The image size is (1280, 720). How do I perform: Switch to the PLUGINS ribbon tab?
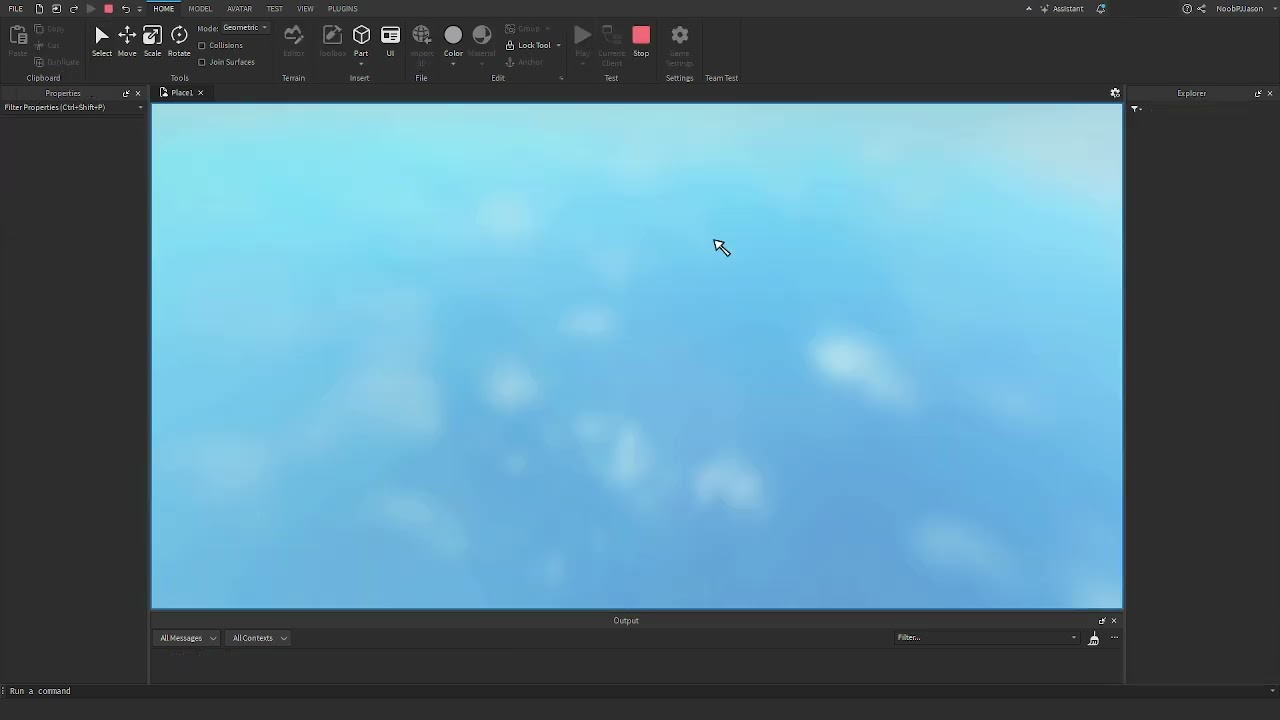click(x=343, y=9)
